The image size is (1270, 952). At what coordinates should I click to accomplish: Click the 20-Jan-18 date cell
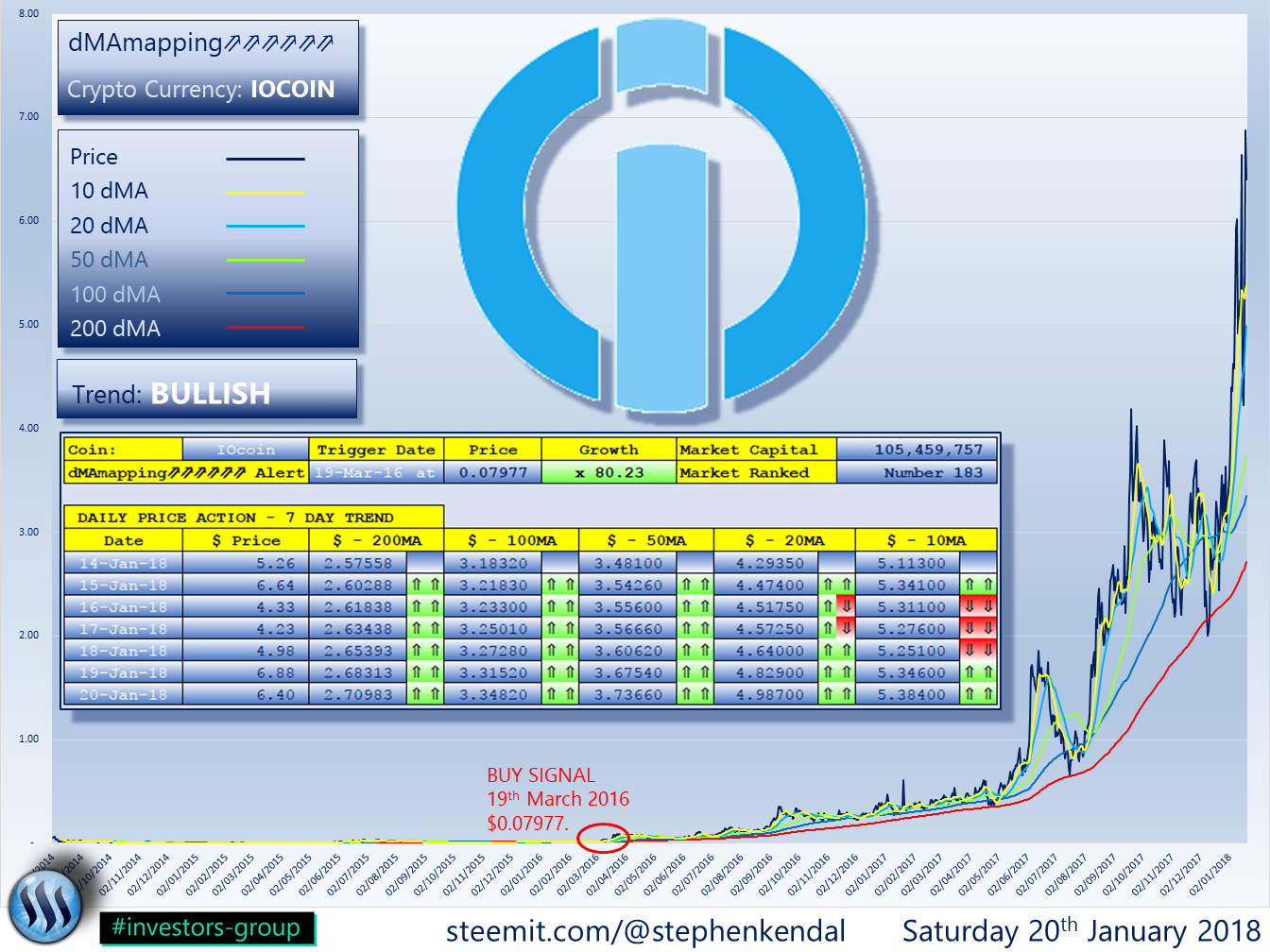(x=123, y=694)
